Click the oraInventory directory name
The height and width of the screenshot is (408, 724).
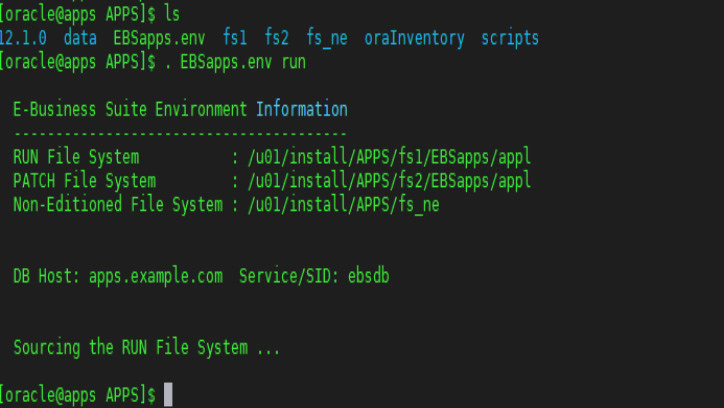pyautogui.click(x=414, y=39)
